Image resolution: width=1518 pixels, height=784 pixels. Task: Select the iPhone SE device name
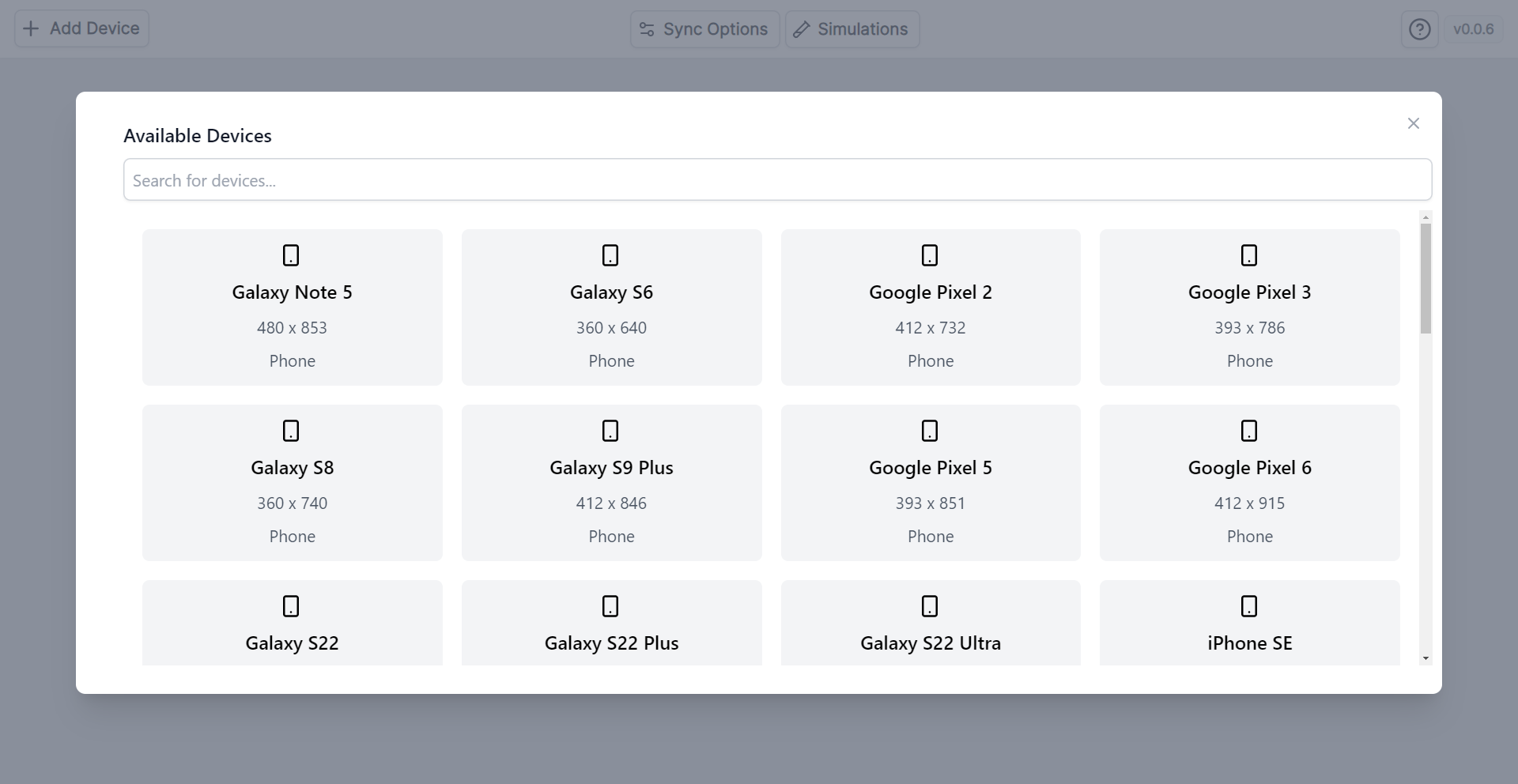click(x=1250, y=643)
